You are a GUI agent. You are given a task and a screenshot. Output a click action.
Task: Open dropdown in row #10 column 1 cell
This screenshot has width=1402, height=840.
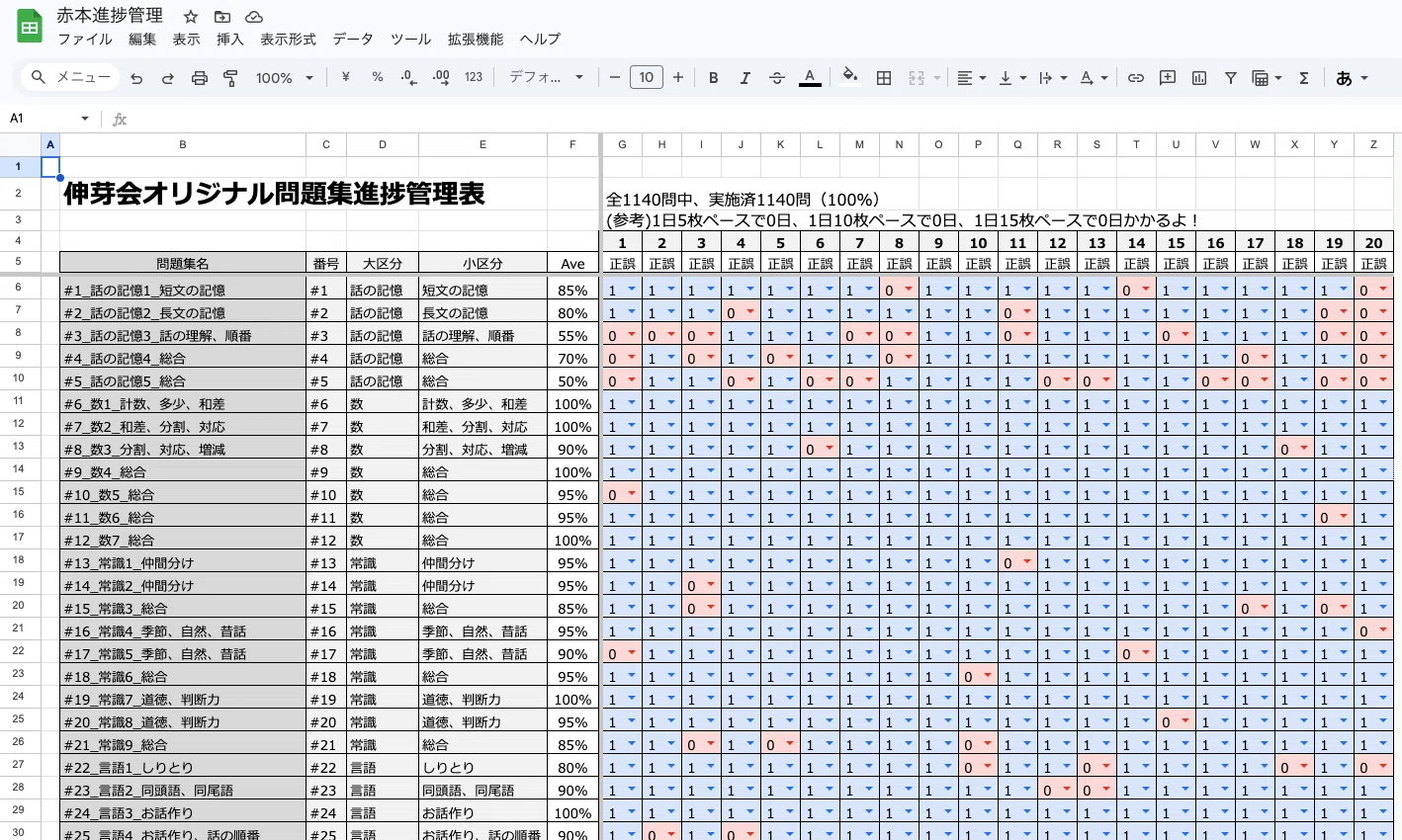click(x=632, y=494)
